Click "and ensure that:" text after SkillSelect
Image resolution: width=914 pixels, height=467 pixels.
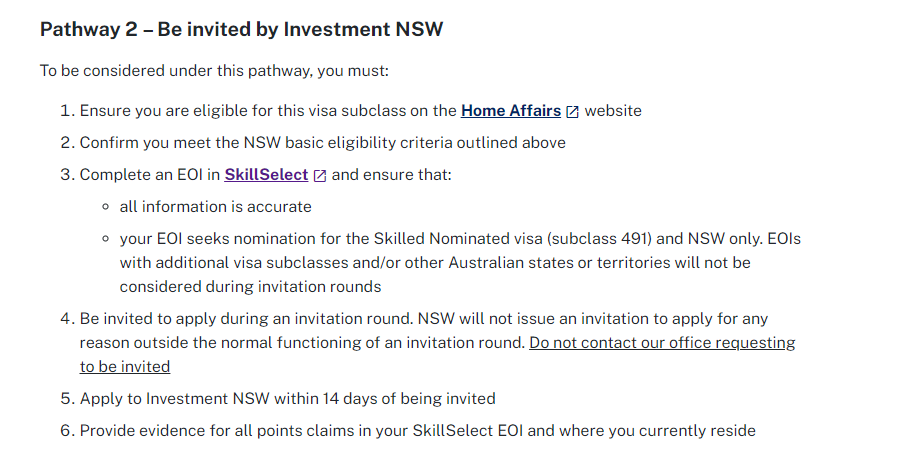point(392,175)
